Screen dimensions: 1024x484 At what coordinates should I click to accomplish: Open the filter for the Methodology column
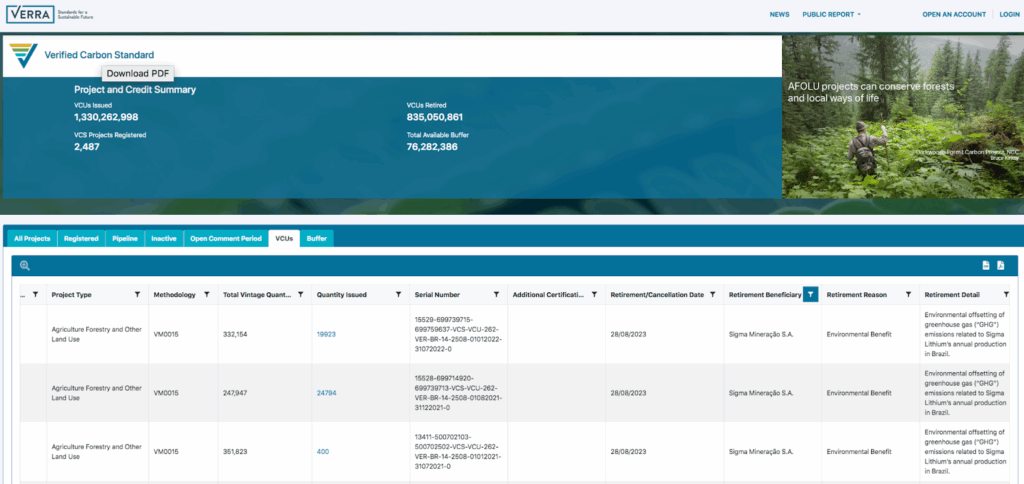(206, 295)
